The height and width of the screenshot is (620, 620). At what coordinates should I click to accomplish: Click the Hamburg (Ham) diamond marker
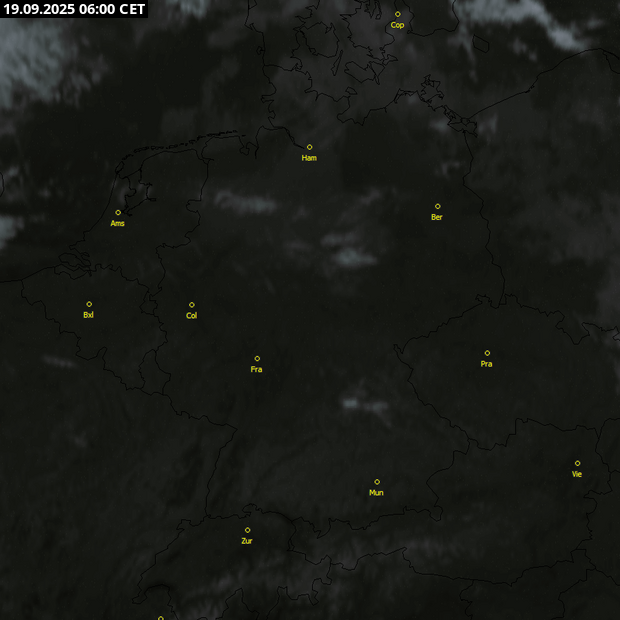[310, 147]
